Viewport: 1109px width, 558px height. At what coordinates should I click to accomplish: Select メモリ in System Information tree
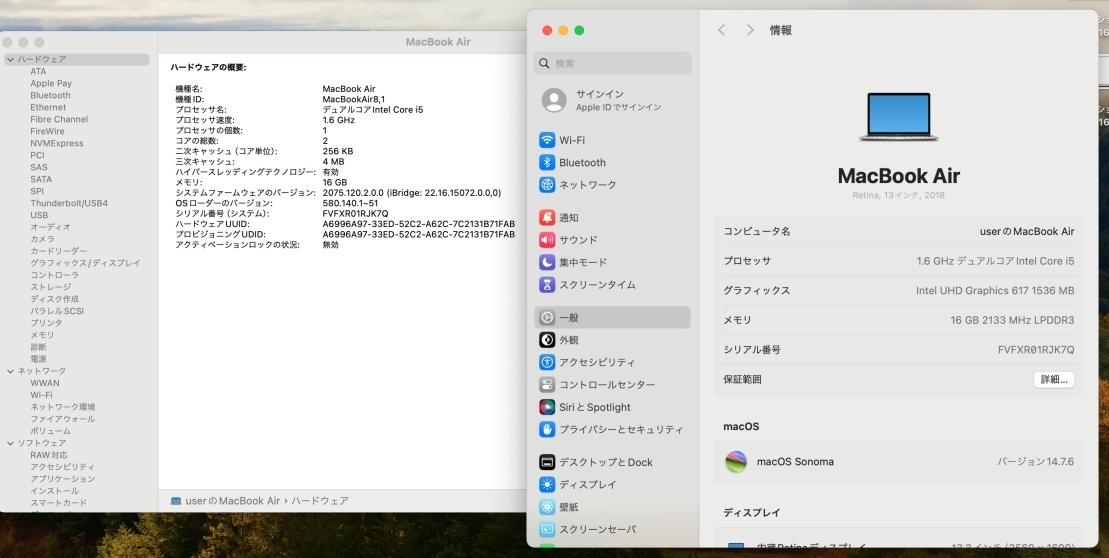[42, 335]
